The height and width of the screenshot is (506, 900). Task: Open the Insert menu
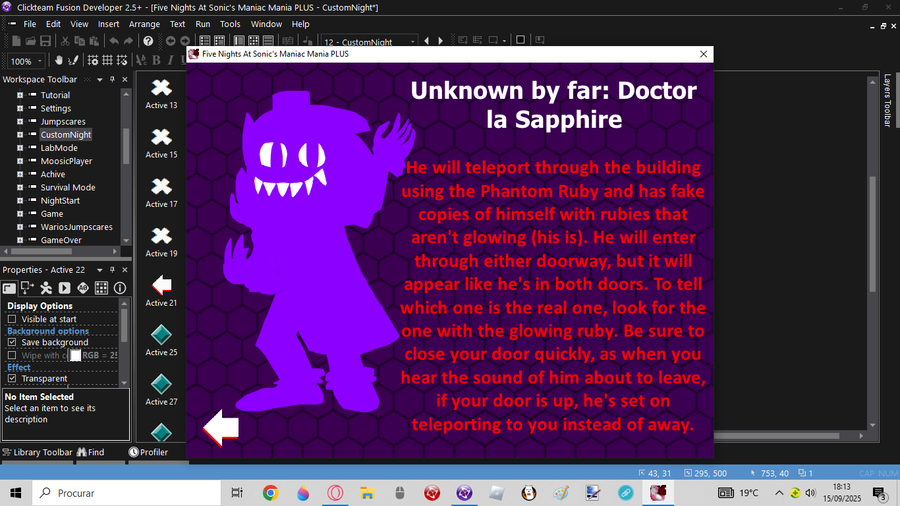tap(108, 24)
